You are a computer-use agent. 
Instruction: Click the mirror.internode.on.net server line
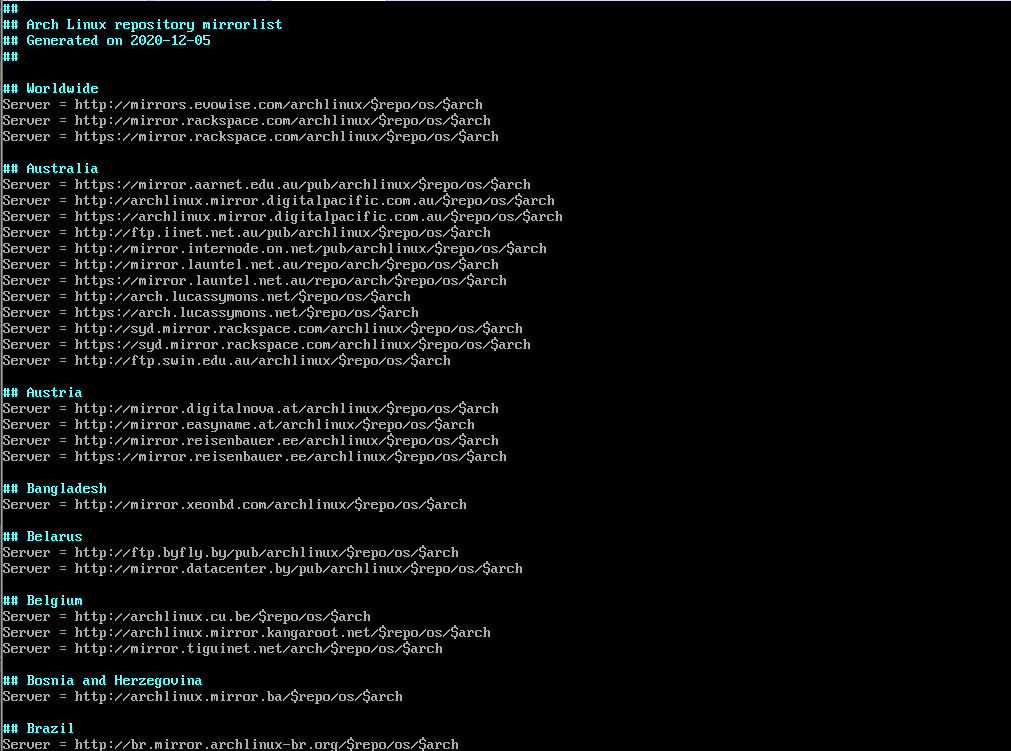(275, 248)
